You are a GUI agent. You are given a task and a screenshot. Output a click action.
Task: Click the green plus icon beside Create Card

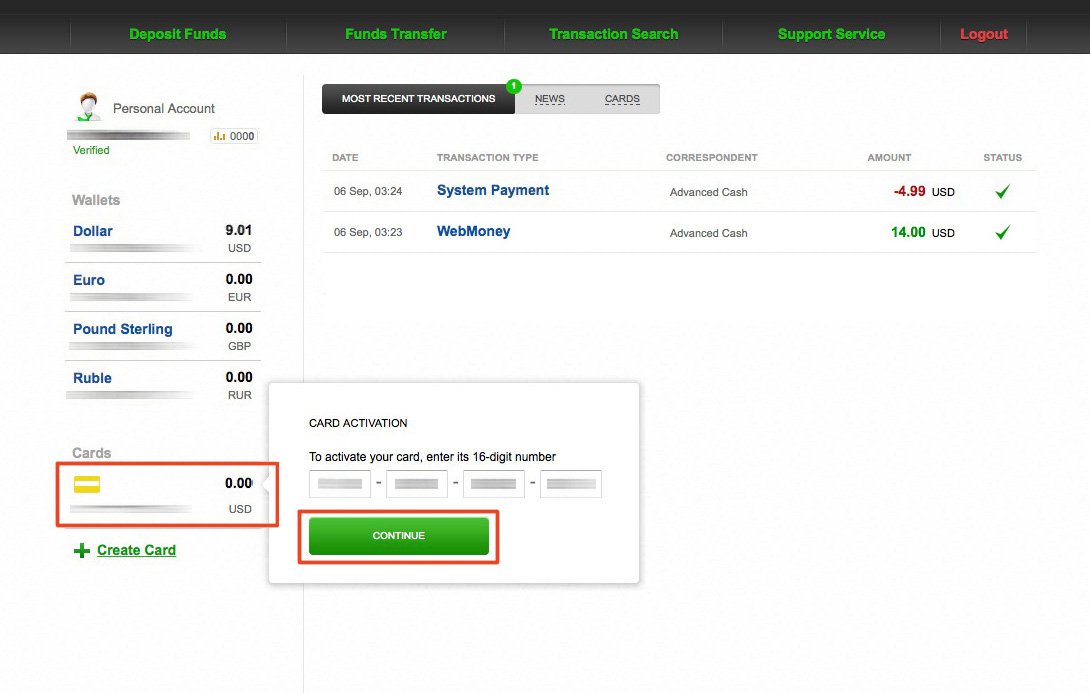tap(82, 551)
